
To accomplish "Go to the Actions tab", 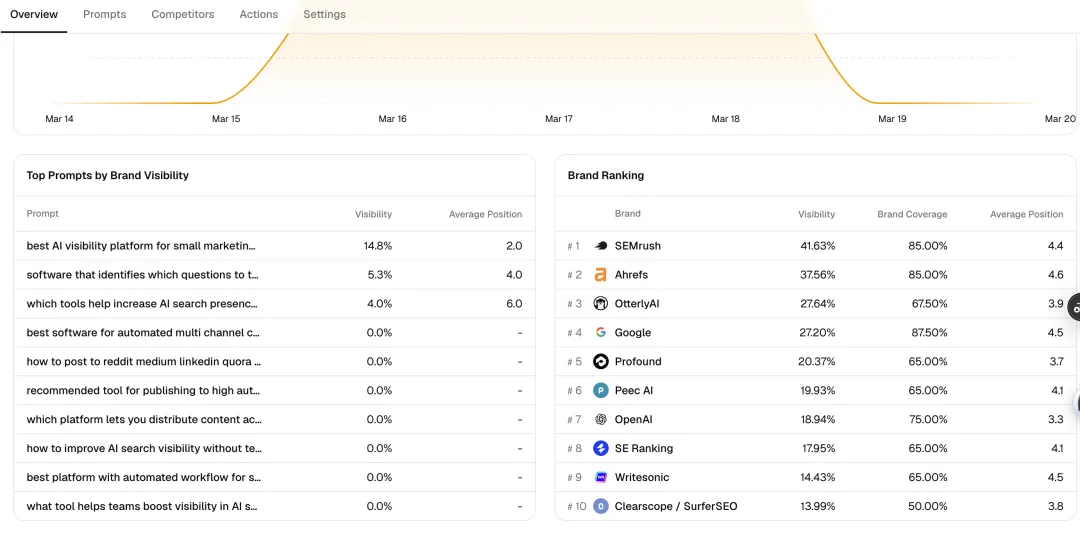I will click(259, 15).
